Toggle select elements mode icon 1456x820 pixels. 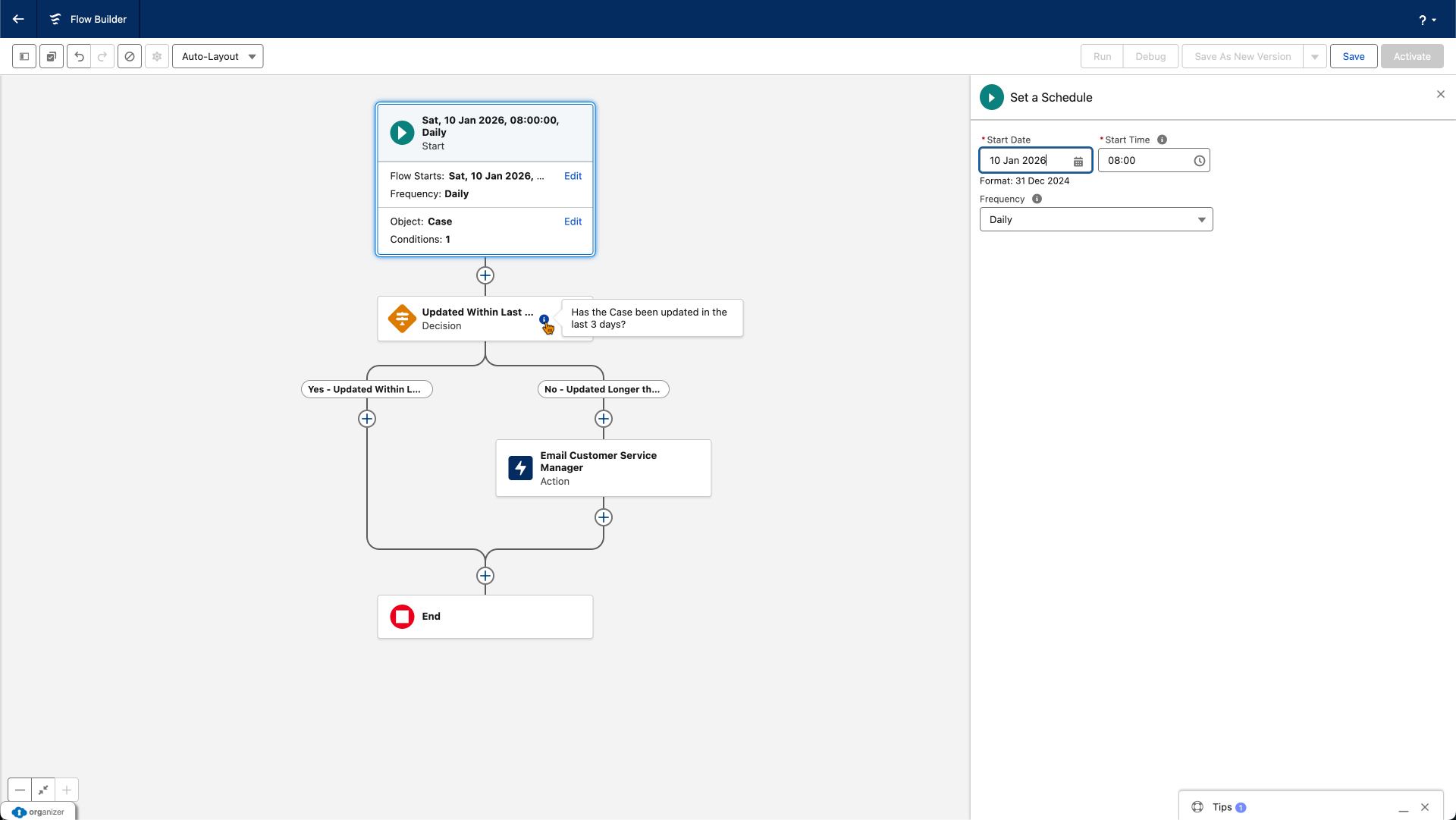pyautogui.click(x=52, y=57)
